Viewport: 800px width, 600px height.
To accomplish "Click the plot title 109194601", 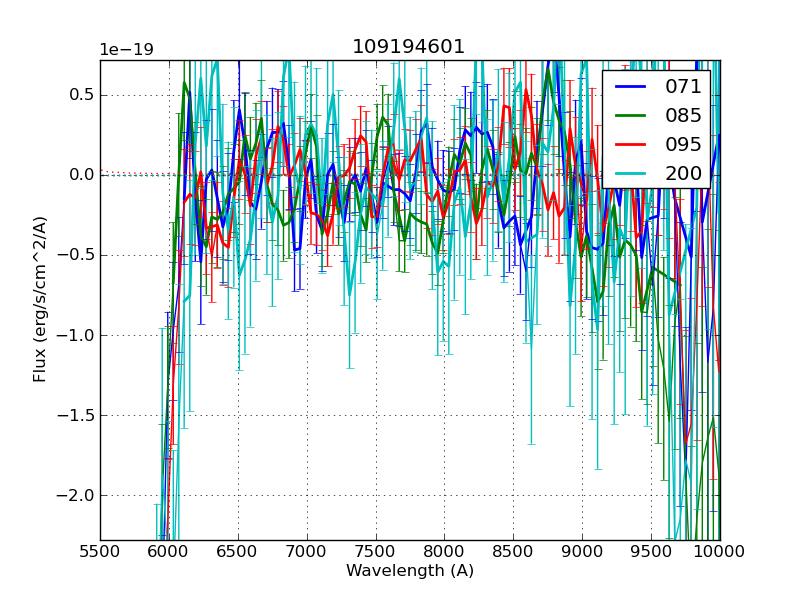I will click(408, 47).
